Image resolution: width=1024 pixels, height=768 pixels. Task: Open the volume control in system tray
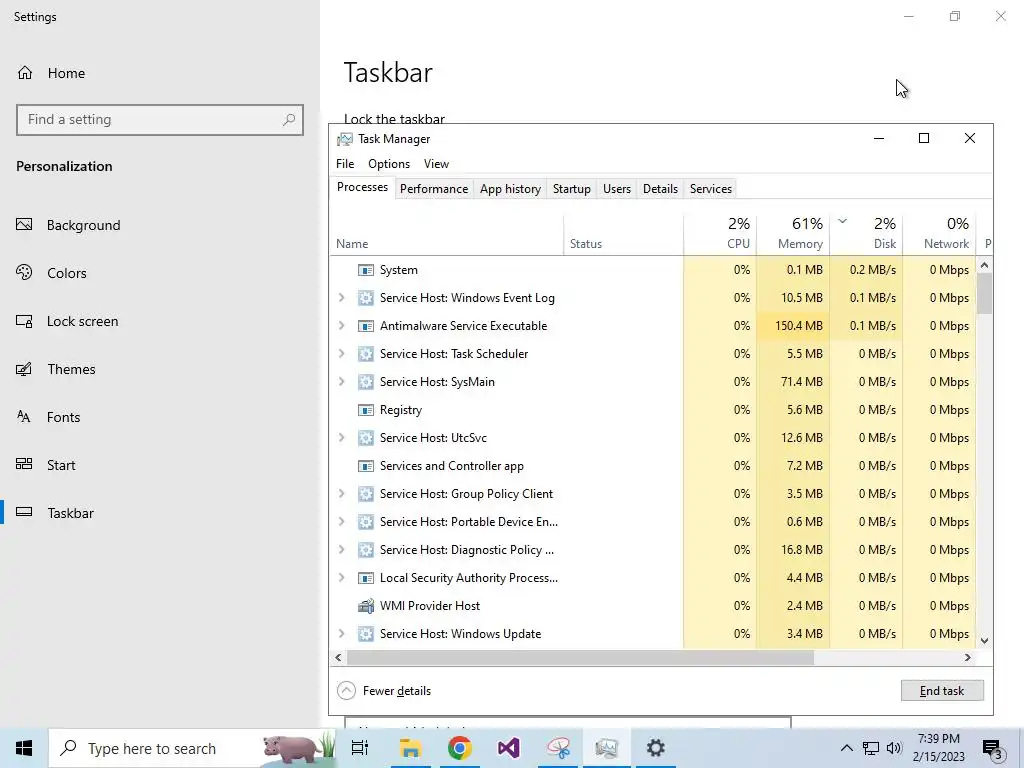894,748
